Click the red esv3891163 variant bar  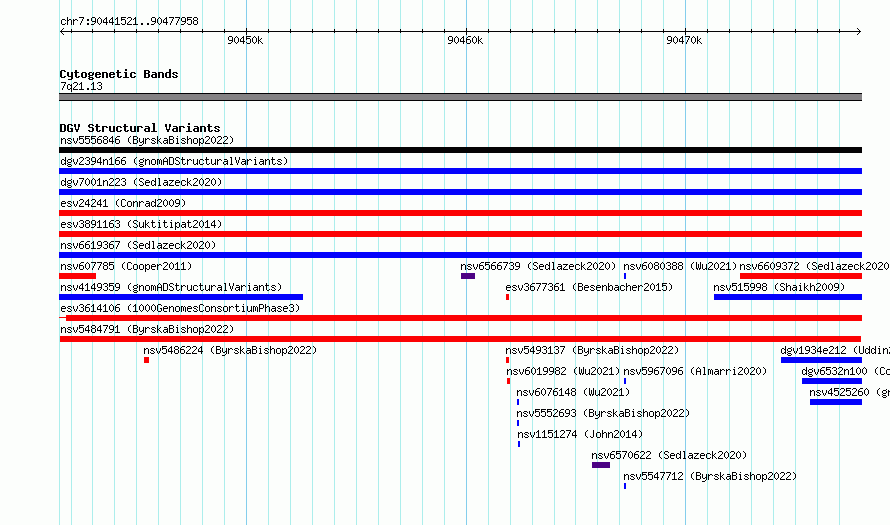pos(460,234)
